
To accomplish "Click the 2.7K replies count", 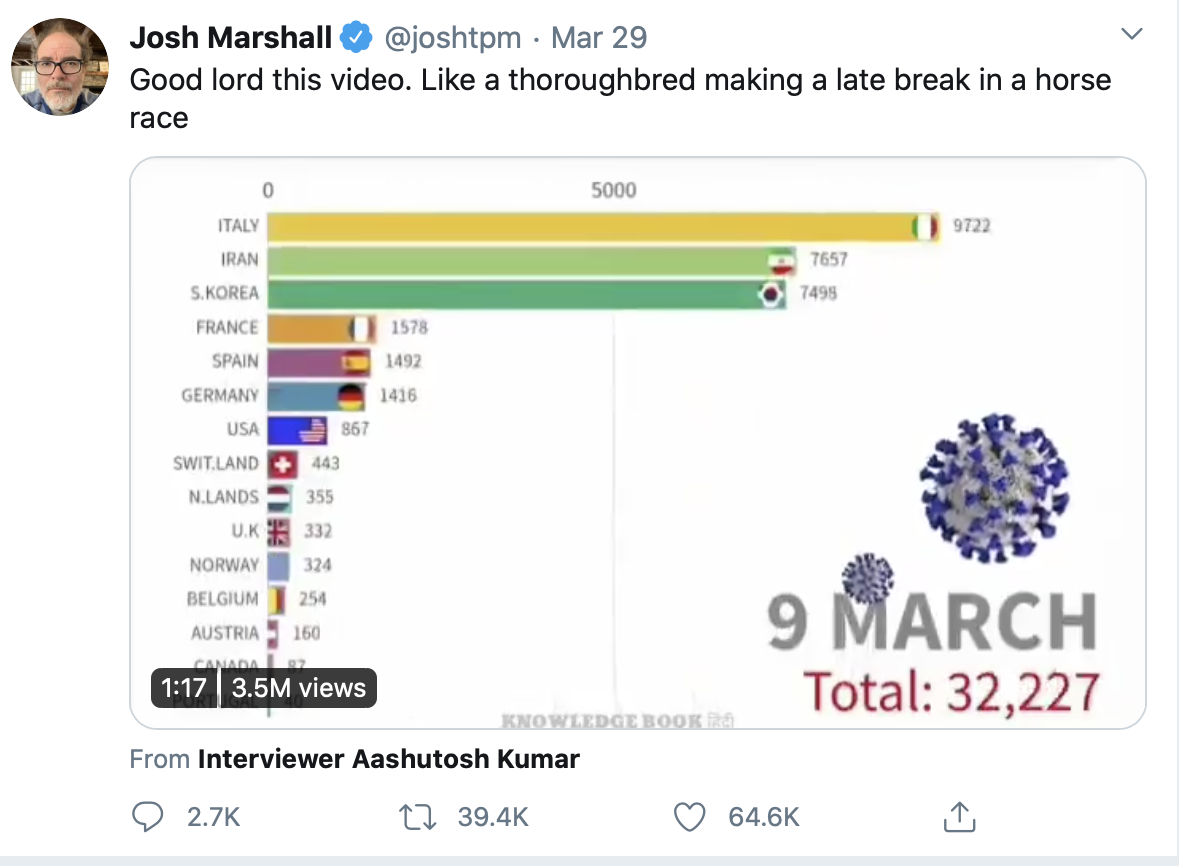I will click(x=213, y=817).
